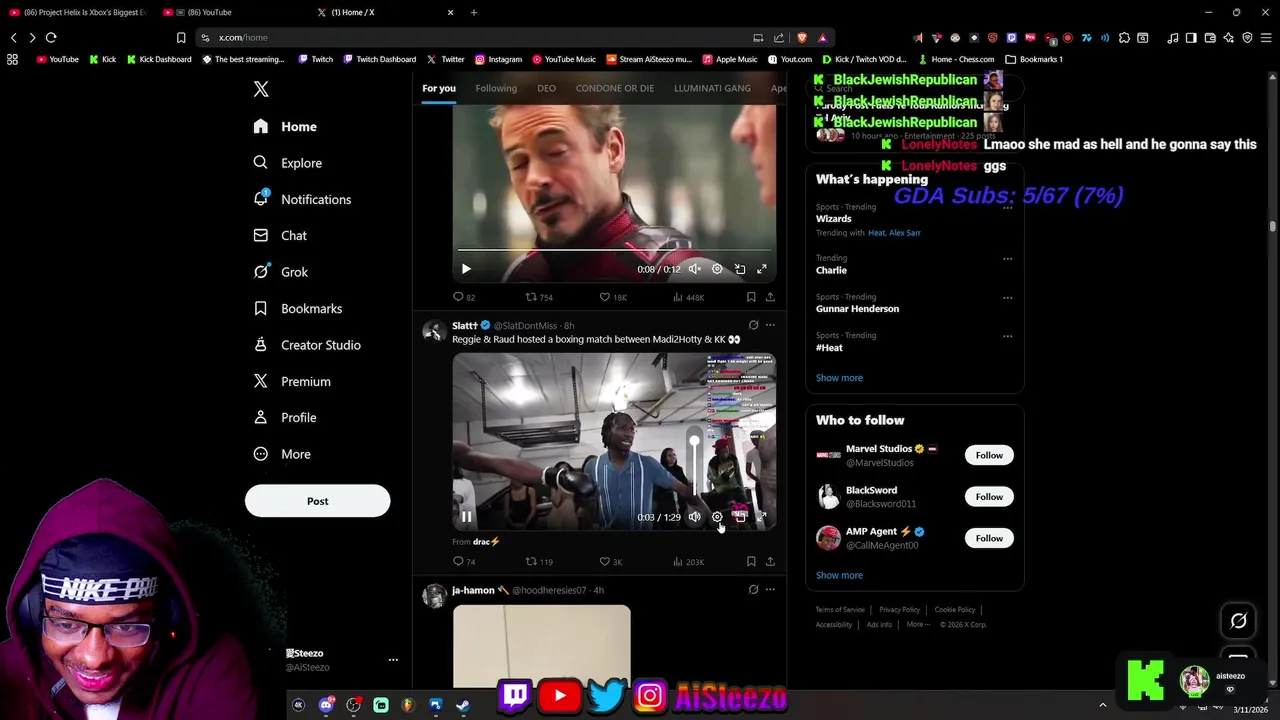Open the X logo home link

pos(261,89)
